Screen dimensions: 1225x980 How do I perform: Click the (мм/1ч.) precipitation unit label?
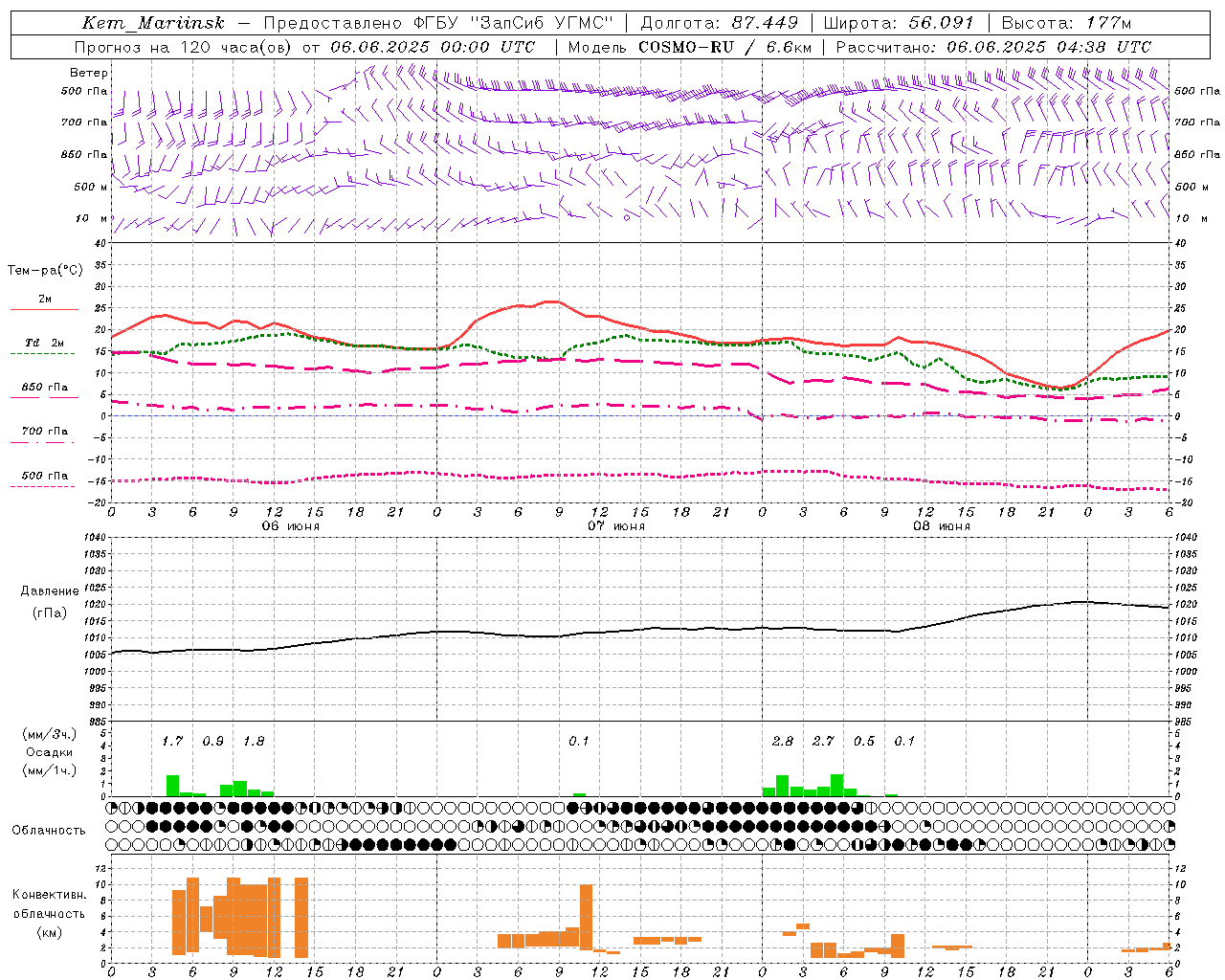coord(50,771)
